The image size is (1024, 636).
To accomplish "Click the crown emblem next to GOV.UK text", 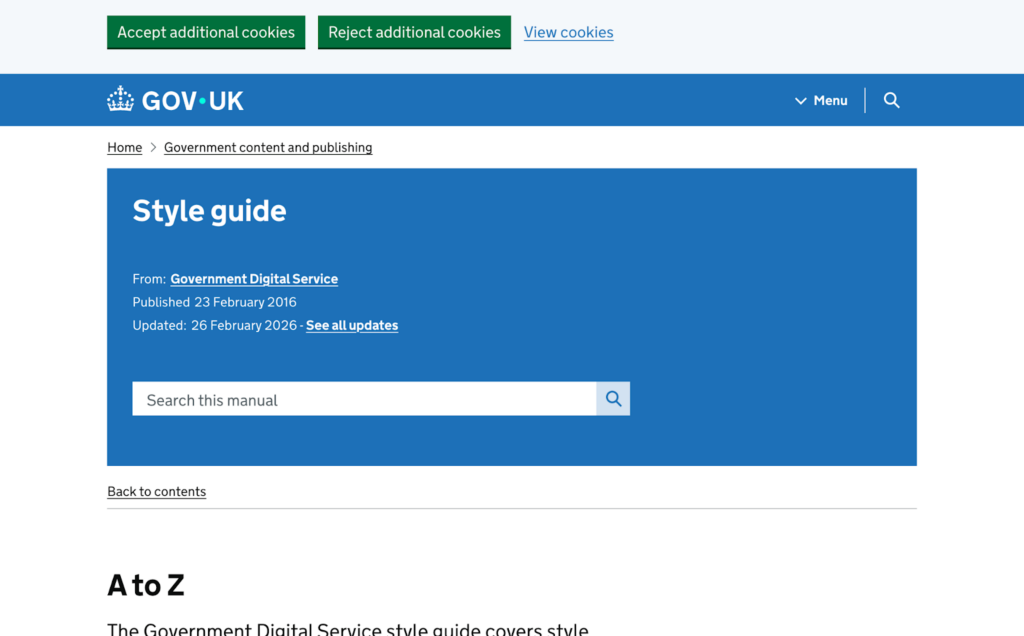I will pos(120,99).
